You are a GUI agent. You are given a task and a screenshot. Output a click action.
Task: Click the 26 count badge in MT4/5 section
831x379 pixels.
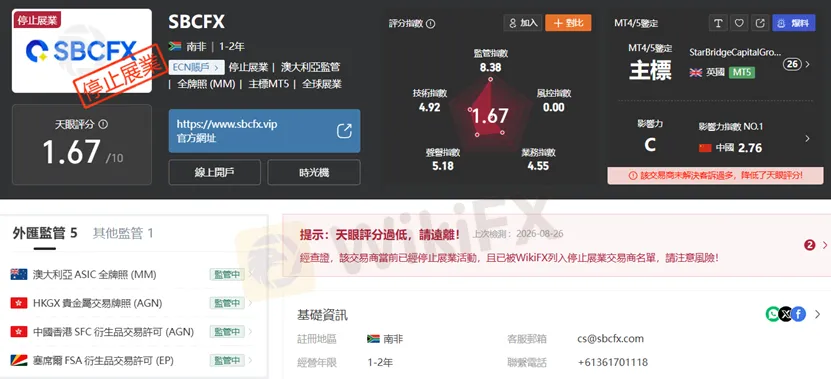792,64
